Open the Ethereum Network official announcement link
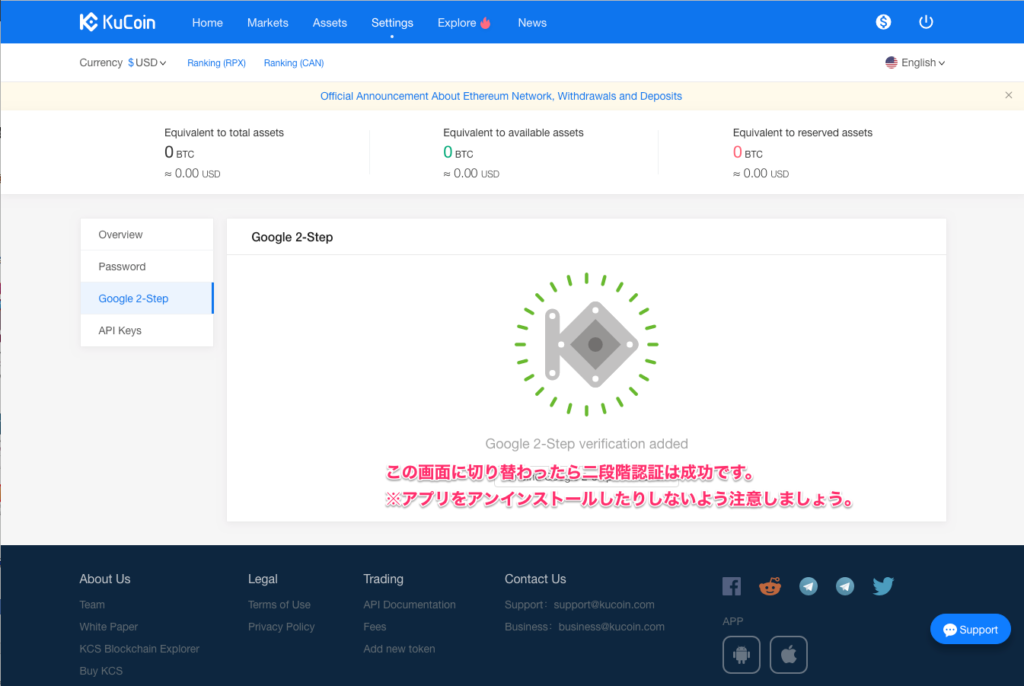Image resolution: width=1024 pixels, height=686 pixels. [501, 96]
